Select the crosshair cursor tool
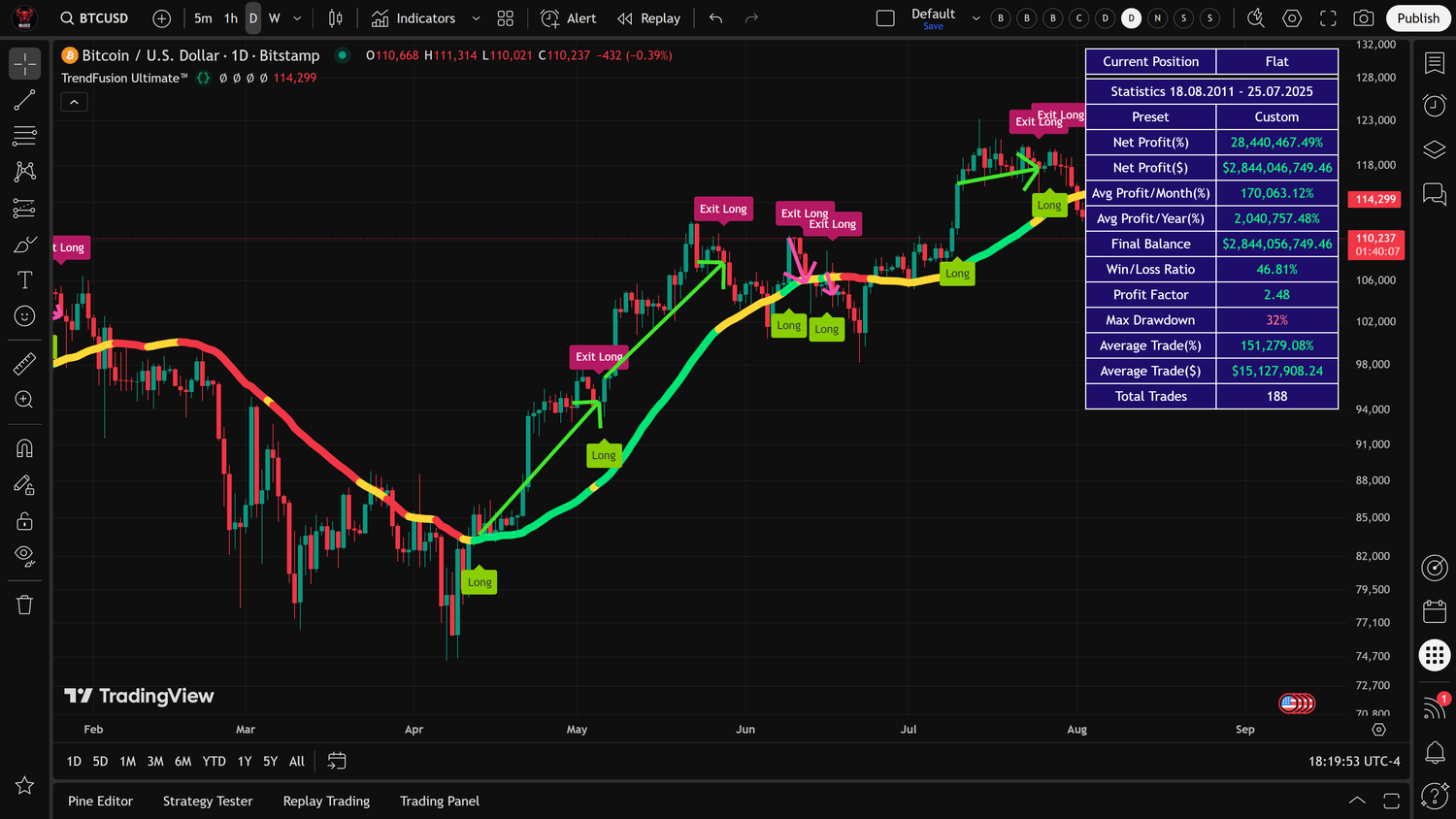The image size is (1456, 819). pos(25,64)
